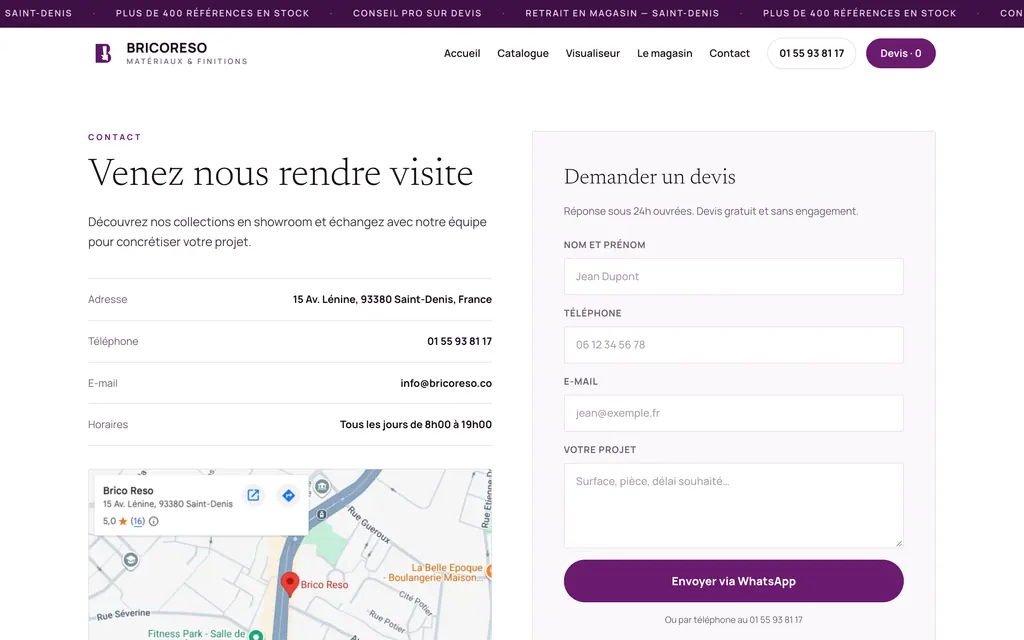Click the textarea resize handle corner
This screenshot has width=1024, height=640.
coord(899,543)
